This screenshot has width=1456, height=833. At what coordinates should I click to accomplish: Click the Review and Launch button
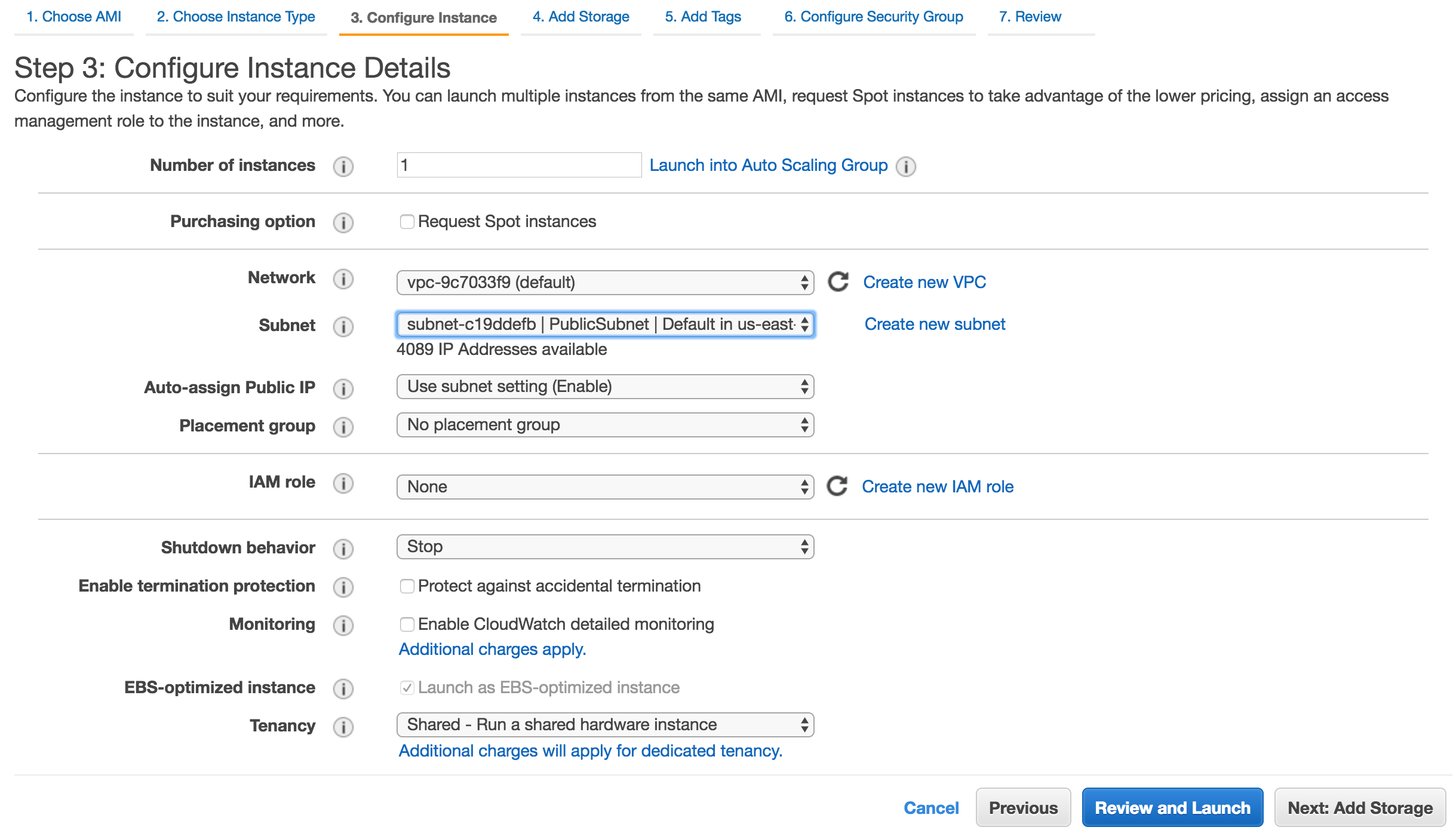[1172, 807]
